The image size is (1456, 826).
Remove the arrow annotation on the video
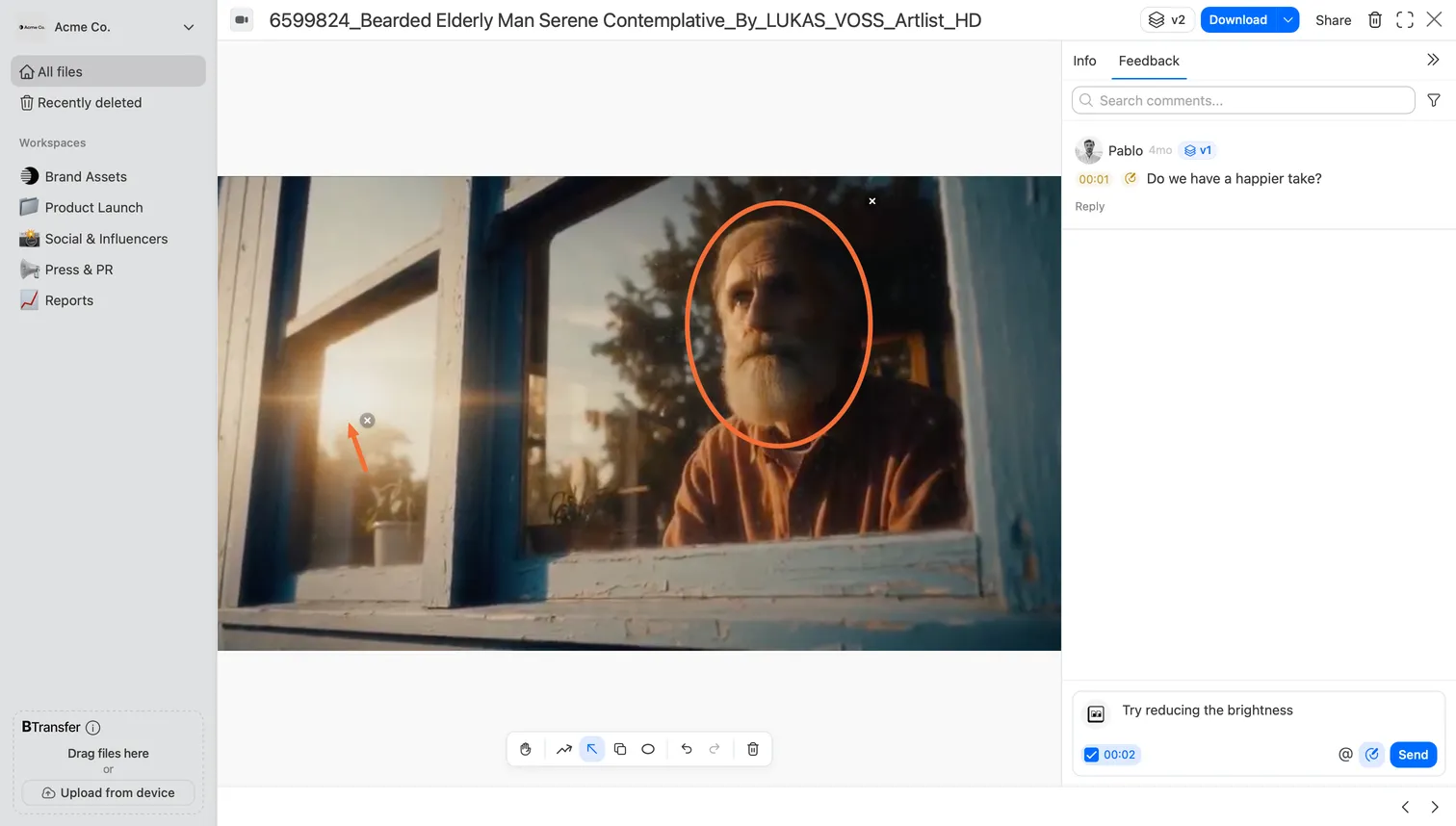pyautogui.click(x=367, y=421)
